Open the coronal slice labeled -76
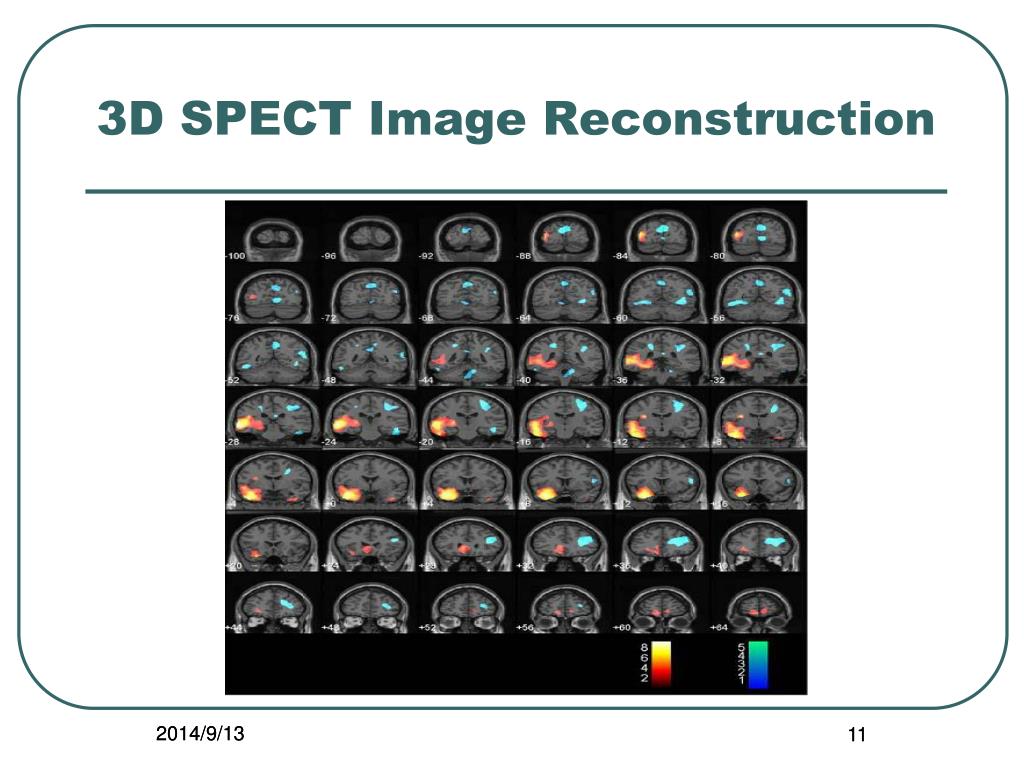Screen dimensions: 1024x768 click(273, 296)
